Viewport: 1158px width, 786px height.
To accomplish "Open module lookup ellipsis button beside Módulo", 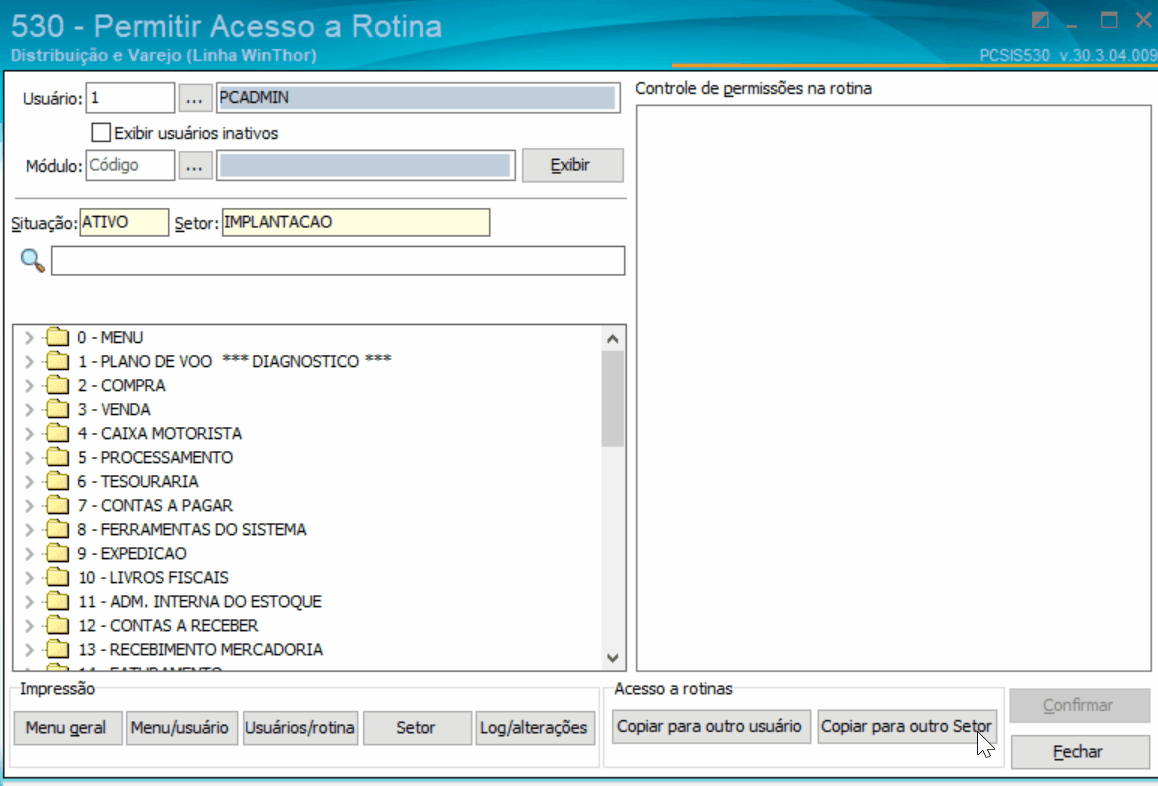I will click(x=194, y=165).
